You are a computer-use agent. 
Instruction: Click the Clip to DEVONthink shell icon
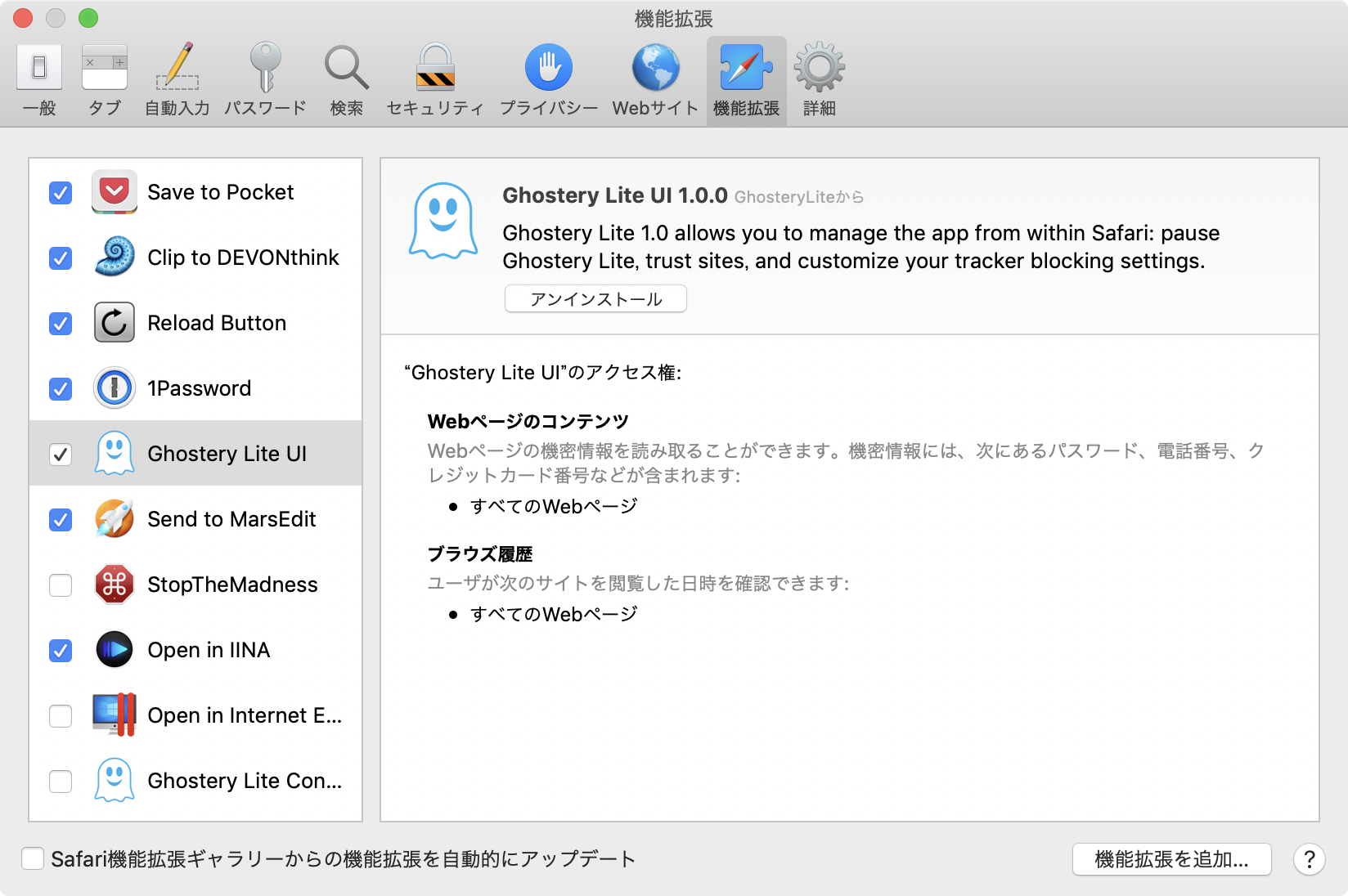coord(115,258)
